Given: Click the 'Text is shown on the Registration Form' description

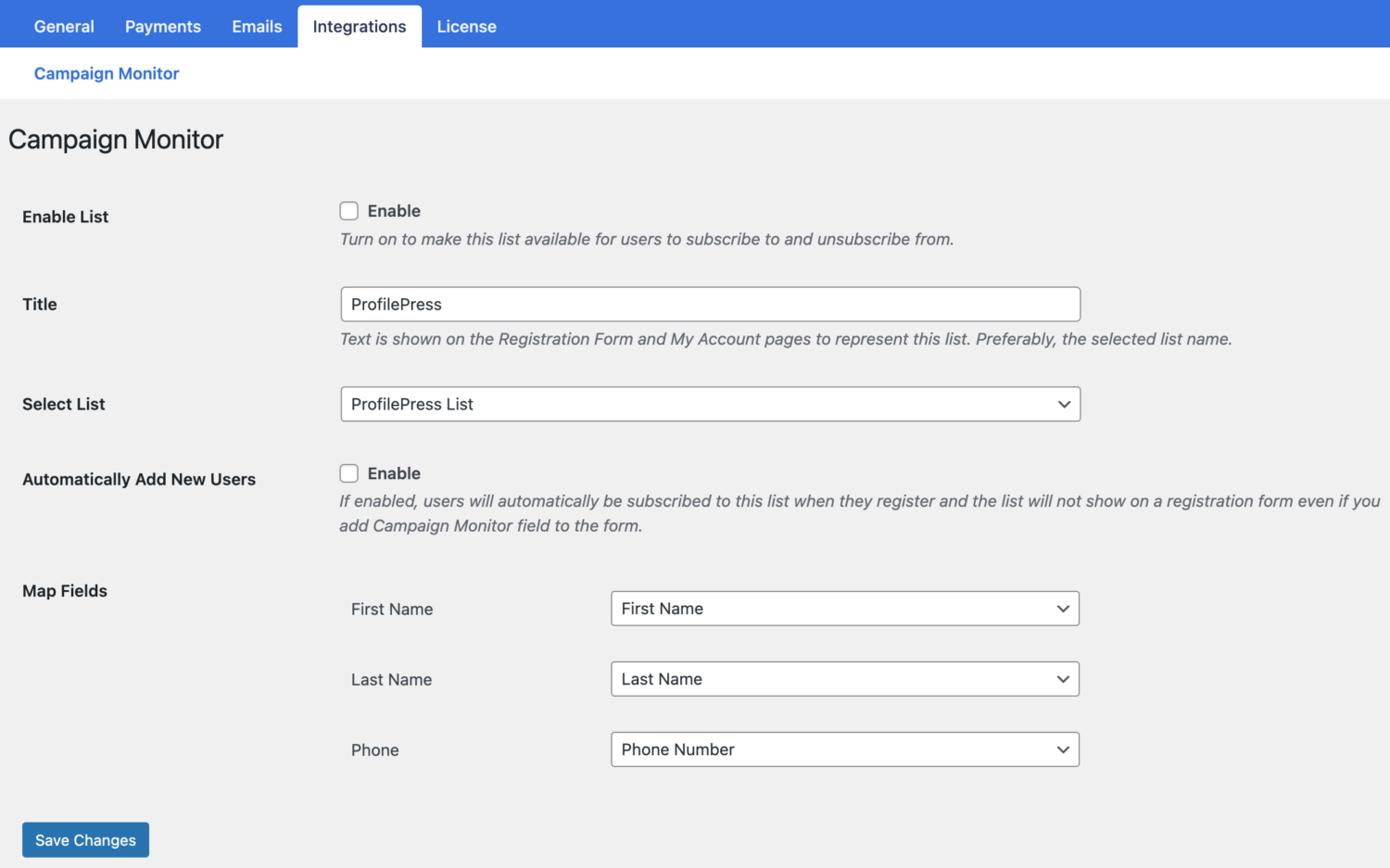Looking at the screenshot, I should click(786, 339).
